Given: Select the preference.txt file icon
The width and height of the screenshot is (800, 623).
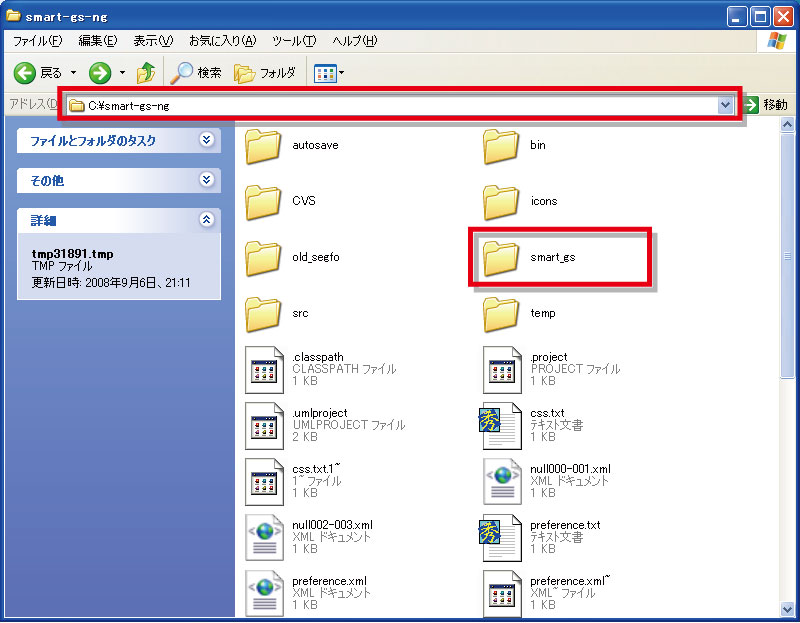Looking at the screenshot, I should (500, 538).
